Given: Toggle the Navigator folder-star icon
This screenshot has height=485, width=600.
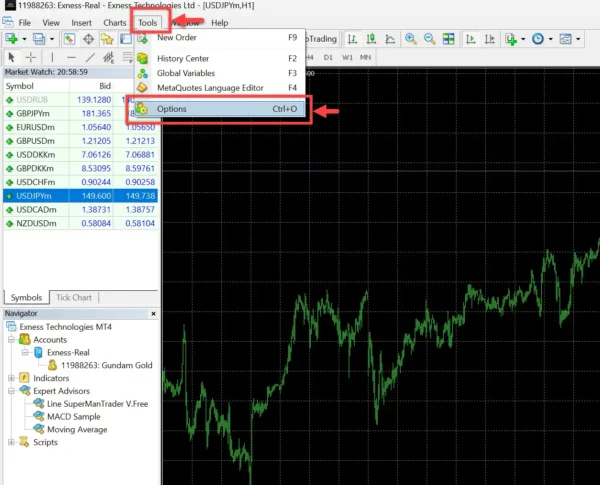Looking at the screenshot, I should pos(107,39).
